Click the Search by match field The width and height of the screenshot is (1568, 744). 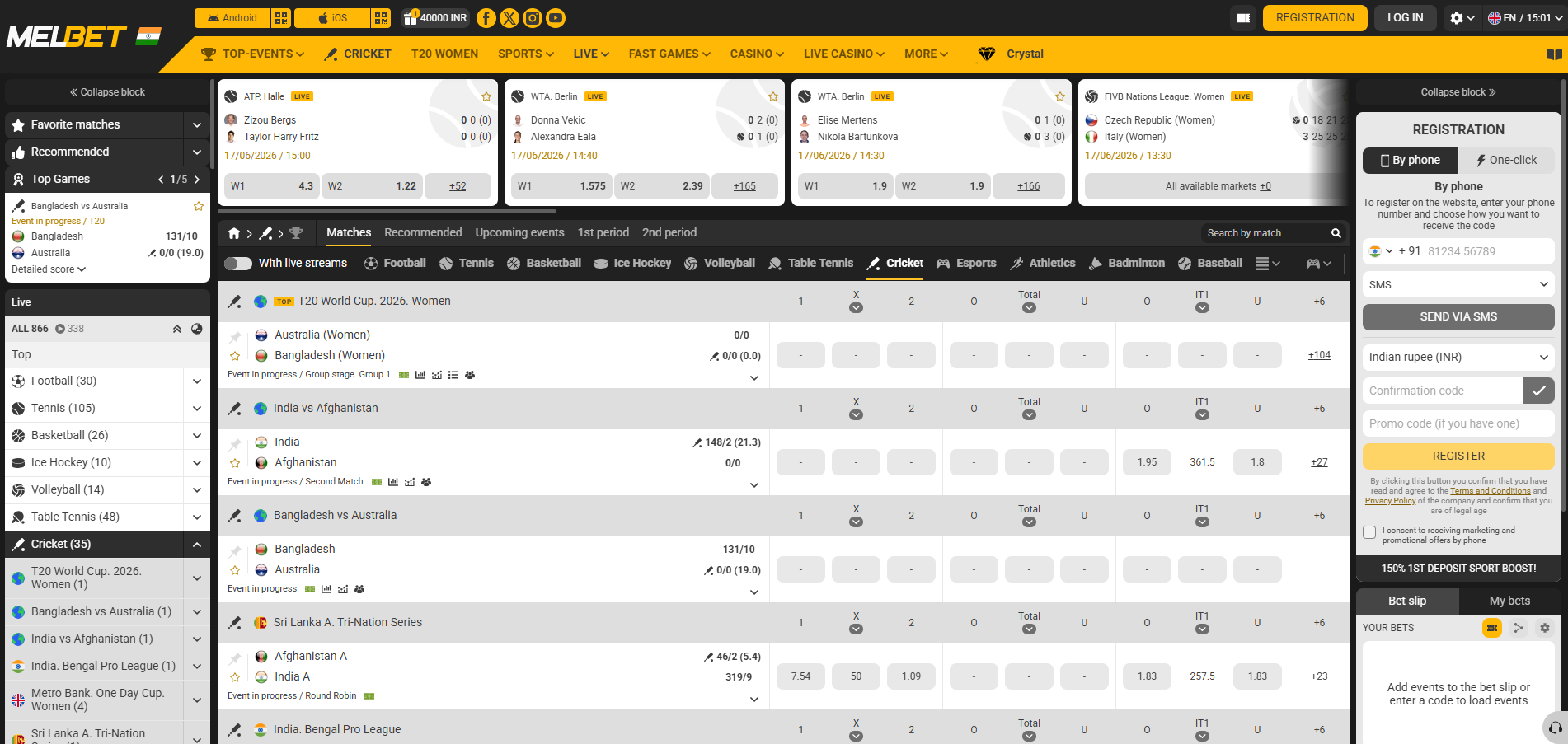tap(1265, 233)
